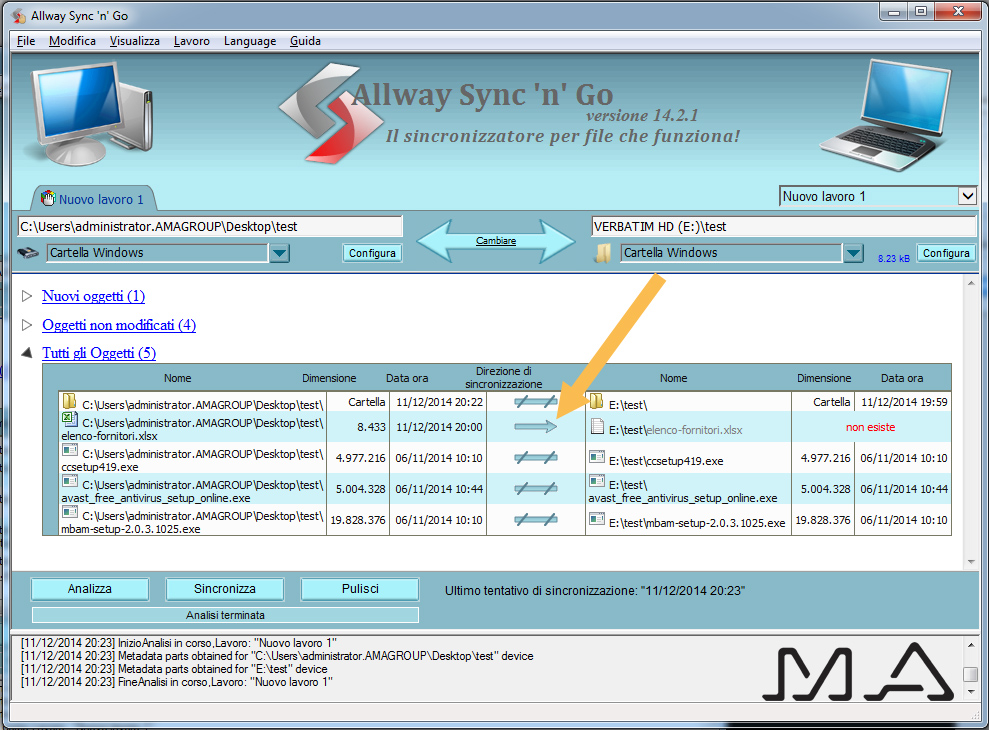Click the file list vertical scrollbar up arrow
The width and height of the screenshot is (989, 730).
click(x=971, y=283)
